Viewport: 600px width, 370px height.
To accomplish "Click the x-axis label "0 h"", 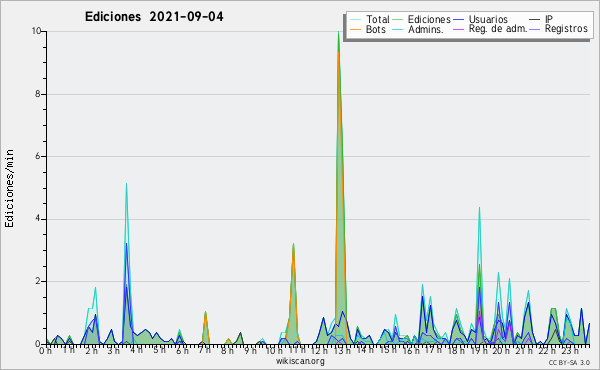I will click(45, 350).
